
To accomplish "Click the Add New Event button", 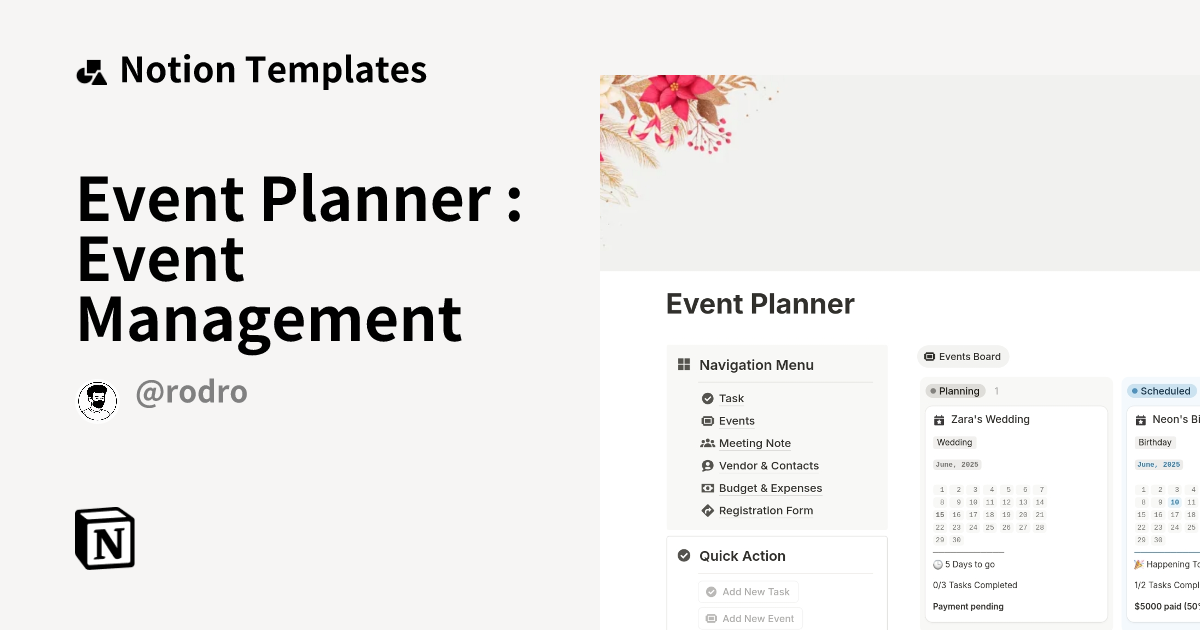I will (x=750, y=618).
